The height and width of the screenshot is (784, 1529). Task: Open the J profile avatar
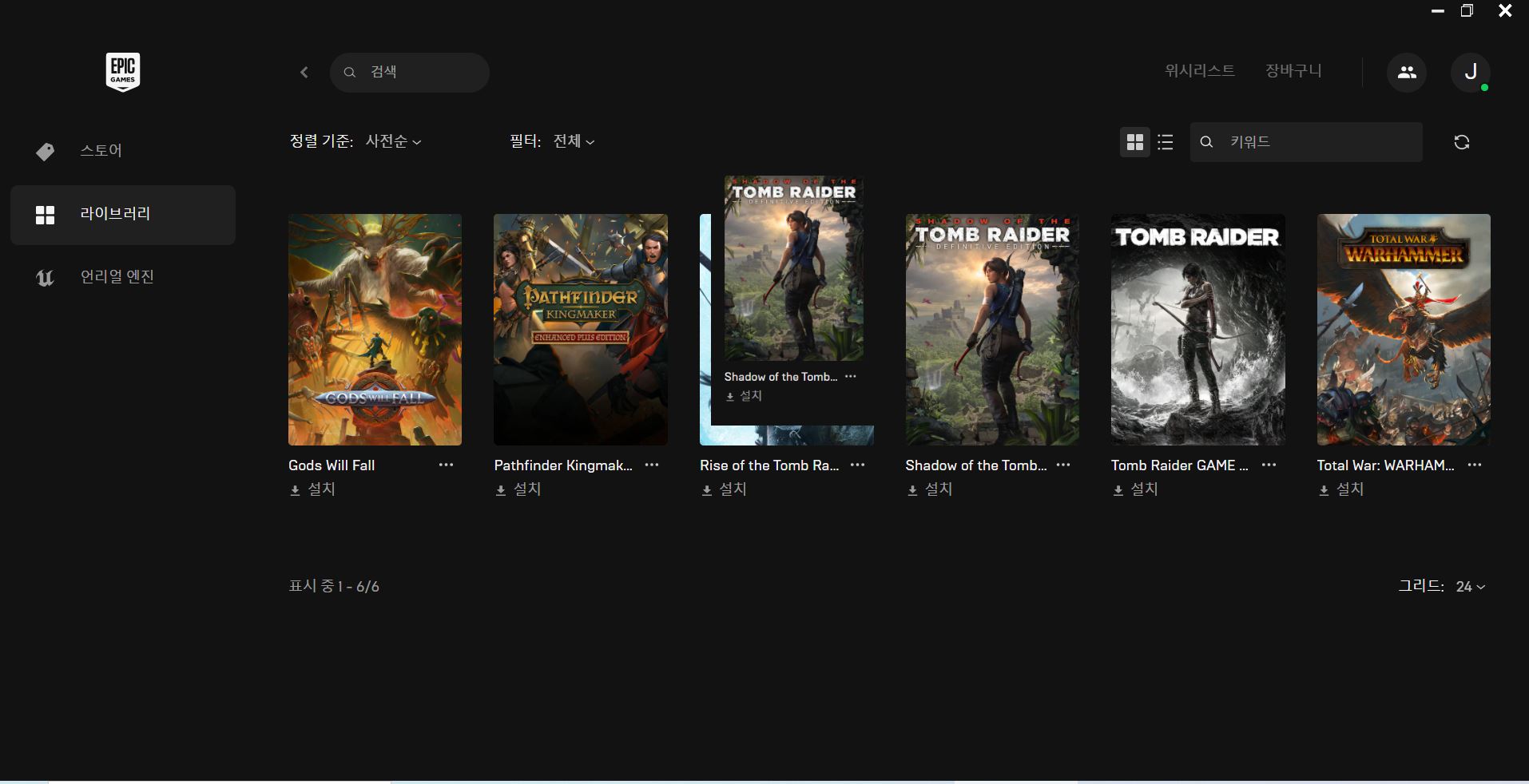(1470, 73)
